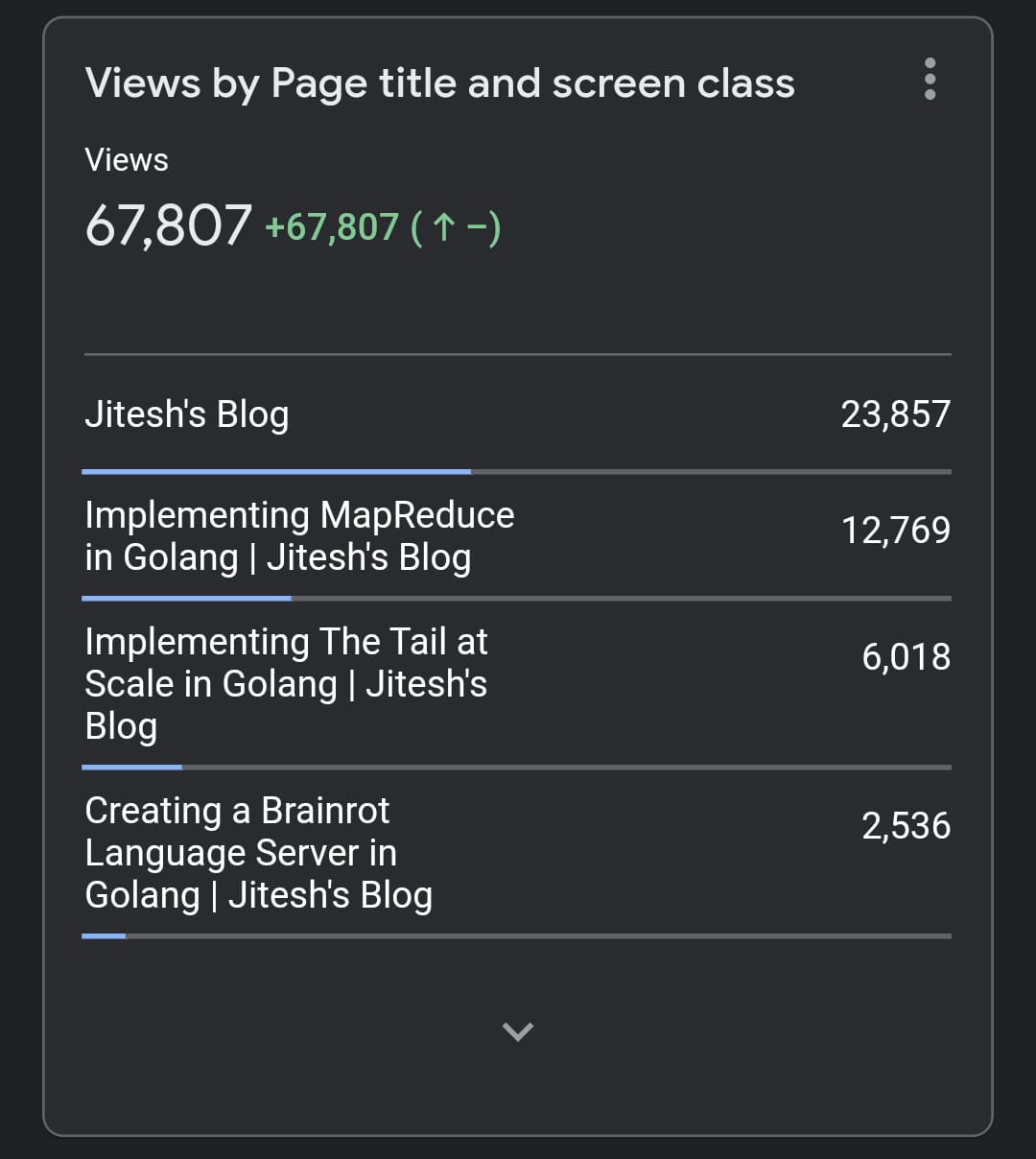This screenshot has width=1036, height=1159.
Task: Open the three-dot card options menu
Action: 930,79
